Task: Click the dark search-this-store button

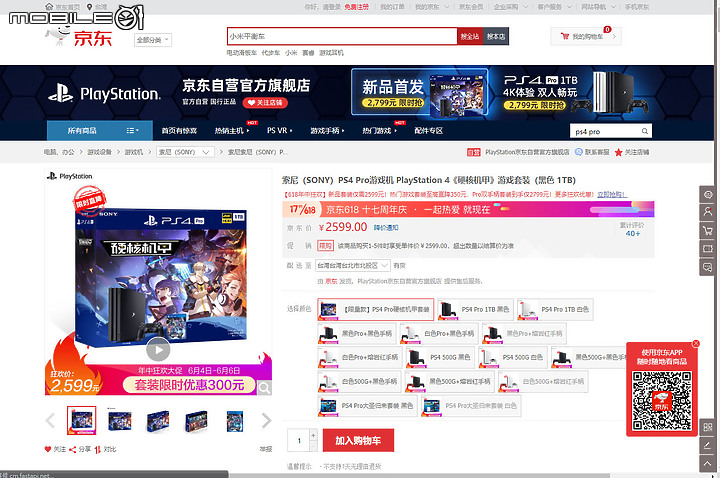Action: click(495, 36)
